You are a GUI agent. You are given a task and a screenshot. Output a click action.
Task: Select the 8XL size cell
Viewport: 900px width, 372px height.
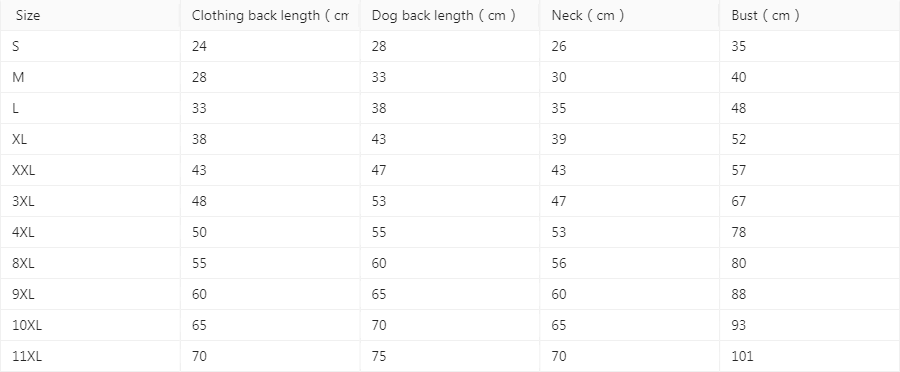click(x=90, y=264)
